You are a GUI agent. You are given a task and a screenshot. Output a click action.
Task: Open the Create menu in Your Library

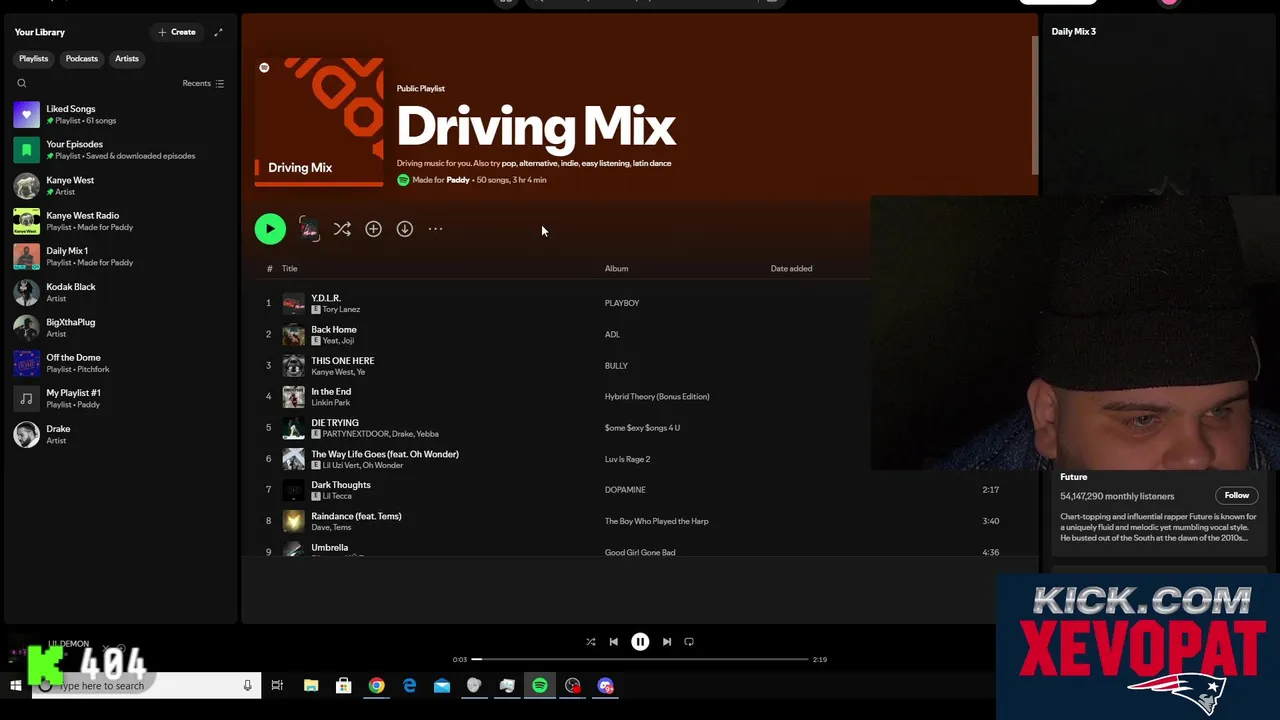177,32
